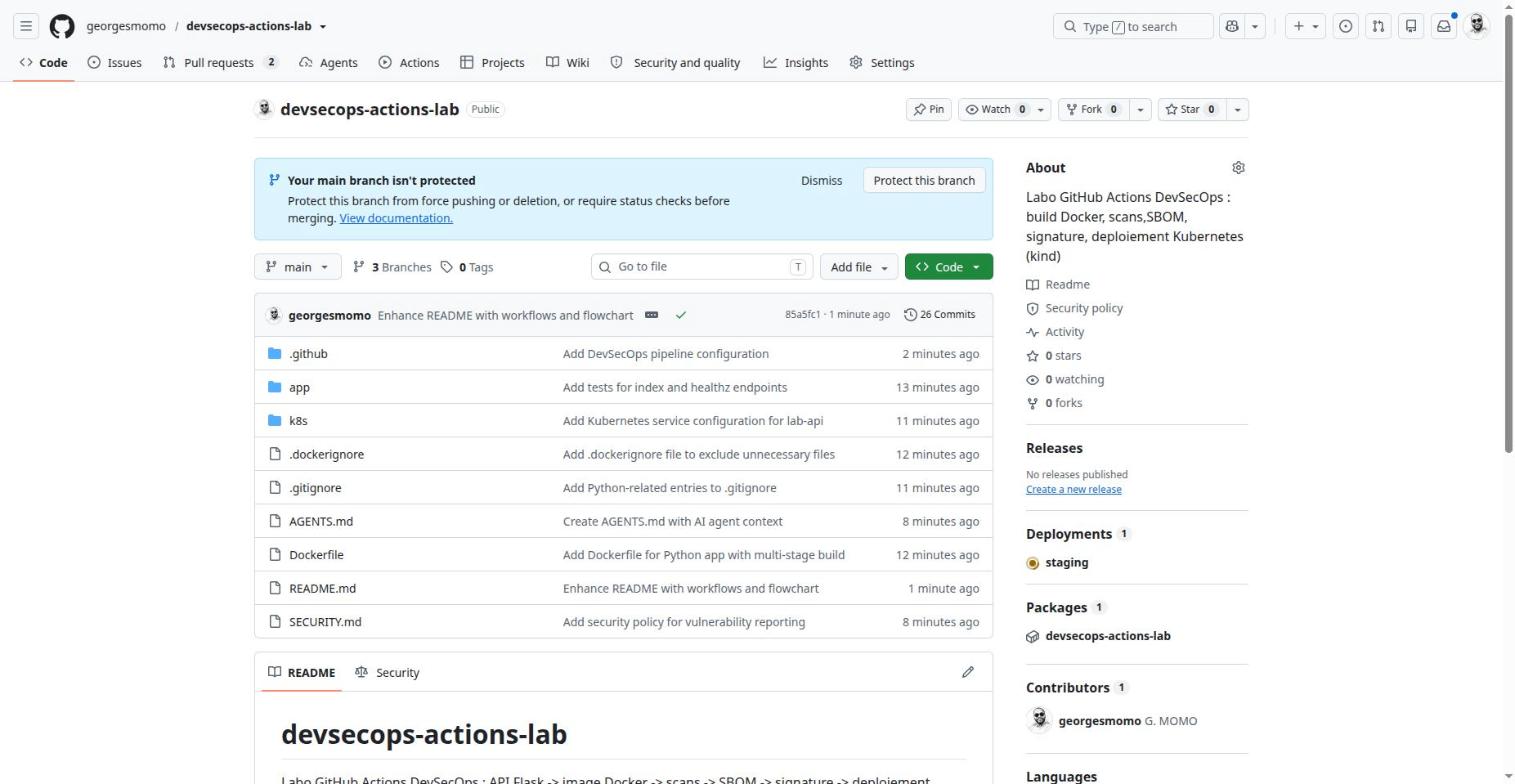Focus the Type / to search box
The width and height of the screenshot is (1515, 784).
tap(1133, 26)
